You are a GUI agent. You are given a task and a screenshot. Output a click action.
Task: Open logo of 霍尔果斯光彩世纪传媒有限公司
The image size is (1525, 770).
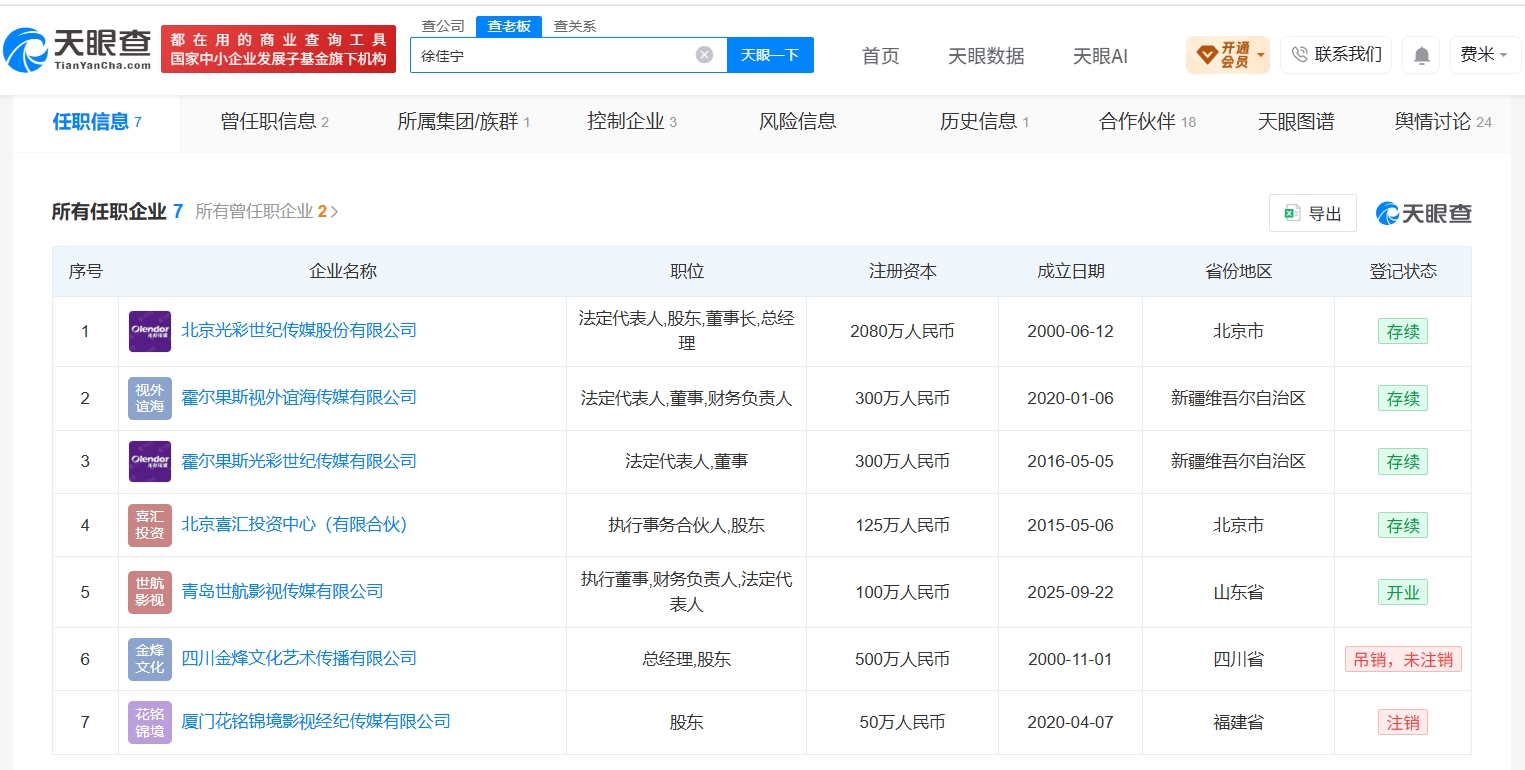150,461
